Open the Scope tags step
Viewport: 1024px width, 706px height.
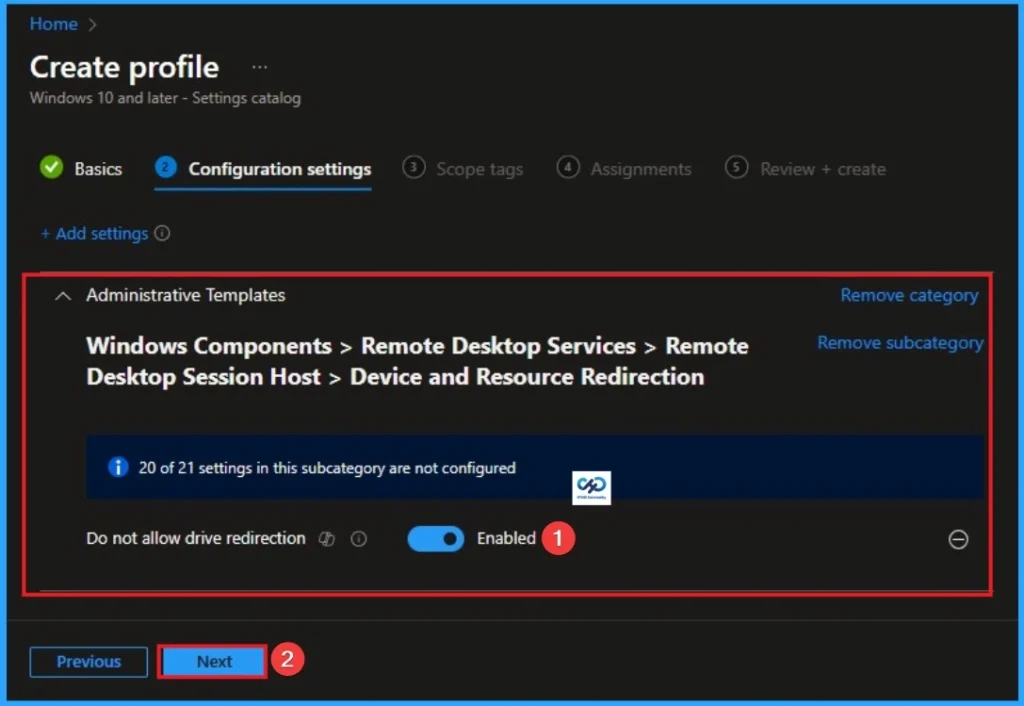tap(479, 169)
